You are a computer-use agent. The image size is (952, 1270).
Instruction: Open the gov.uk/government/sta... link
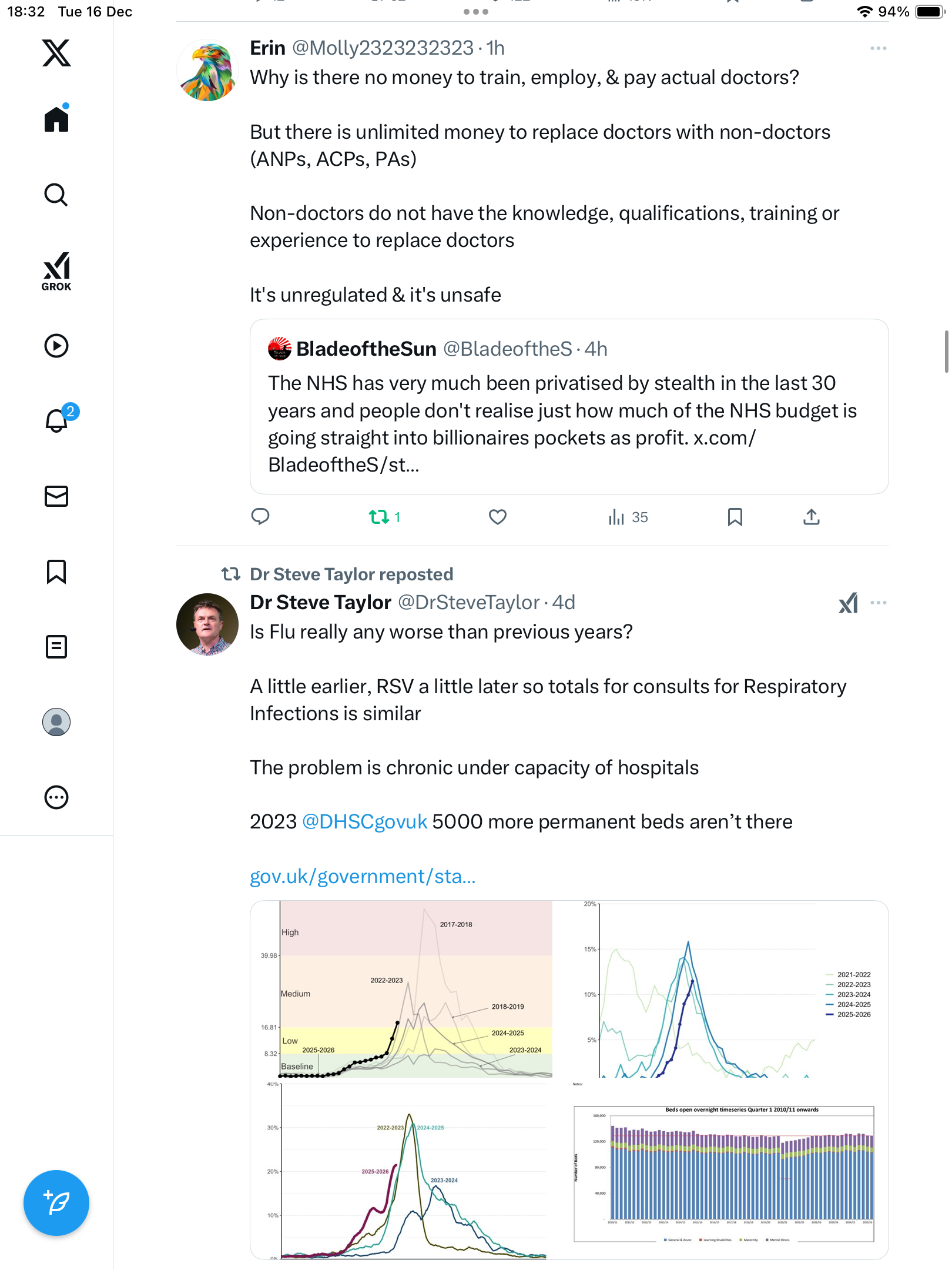[363, 876]
